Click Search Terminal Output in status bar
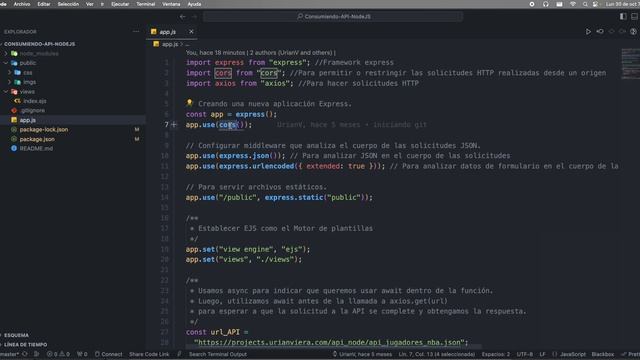This screenshot has height=360, width=640. pyautogui.click(x=218, y=354)
